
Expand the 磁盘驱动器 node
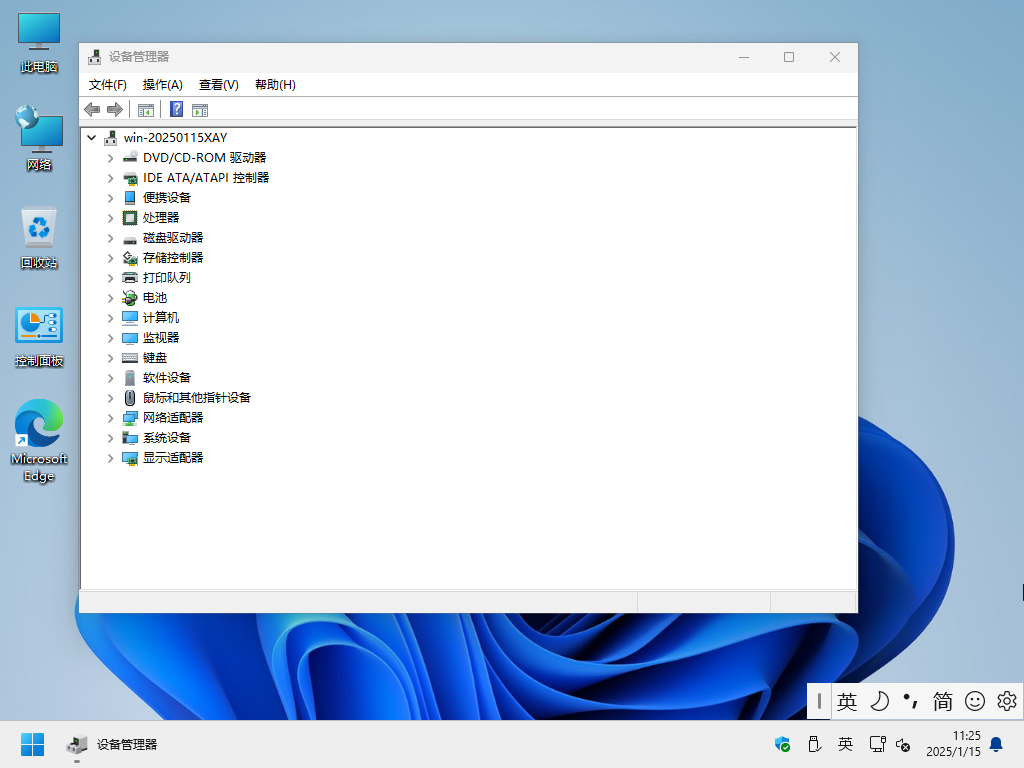[x=110, y=238]
